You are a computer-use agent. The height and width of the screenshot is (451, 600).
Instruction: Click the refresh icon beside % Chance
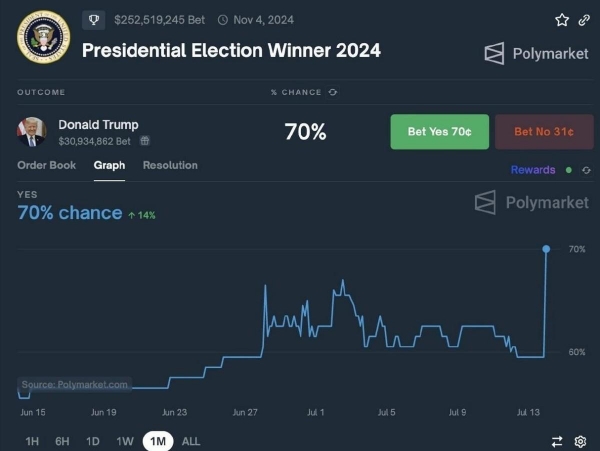click(x=333, y=92)
